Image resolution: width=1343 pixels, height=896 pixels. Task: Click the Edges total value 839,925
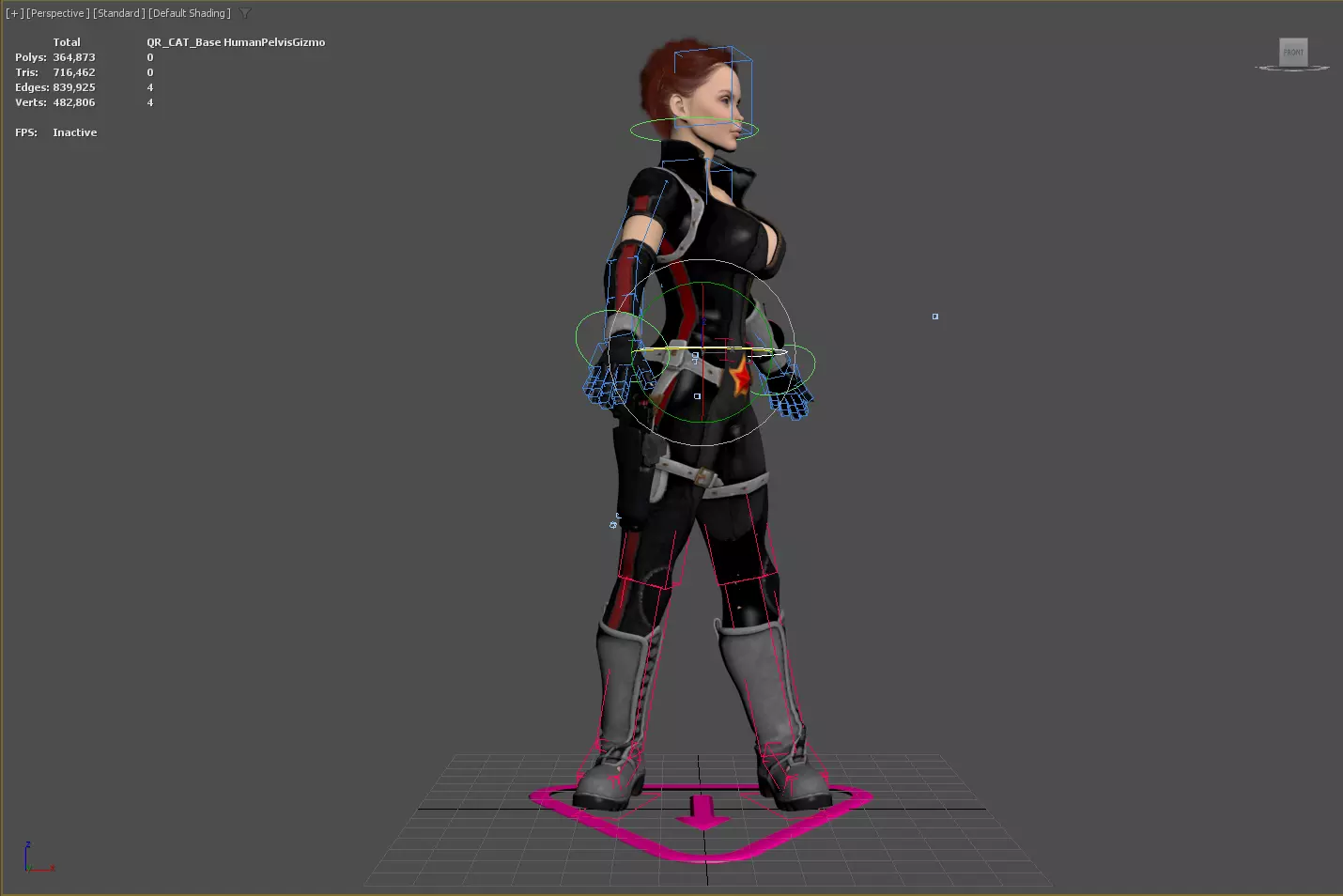(x=74, y=87)
